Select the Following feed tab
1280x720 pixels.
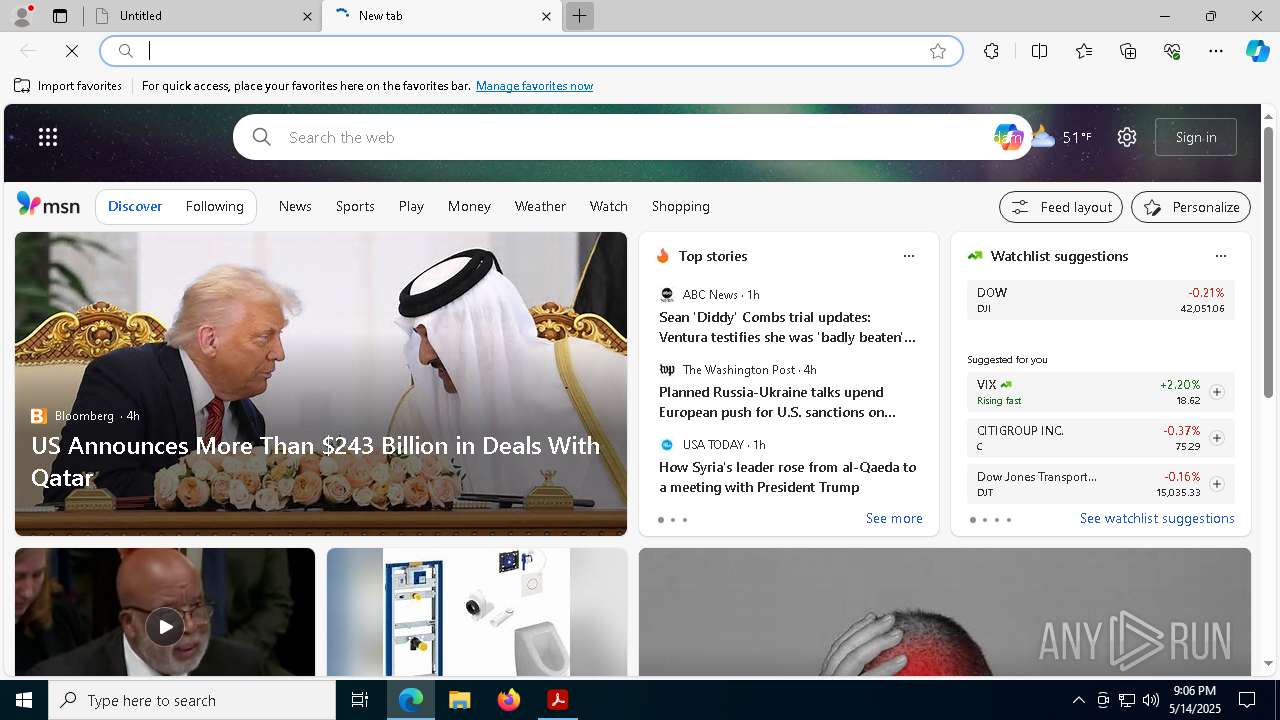point(215,206)
